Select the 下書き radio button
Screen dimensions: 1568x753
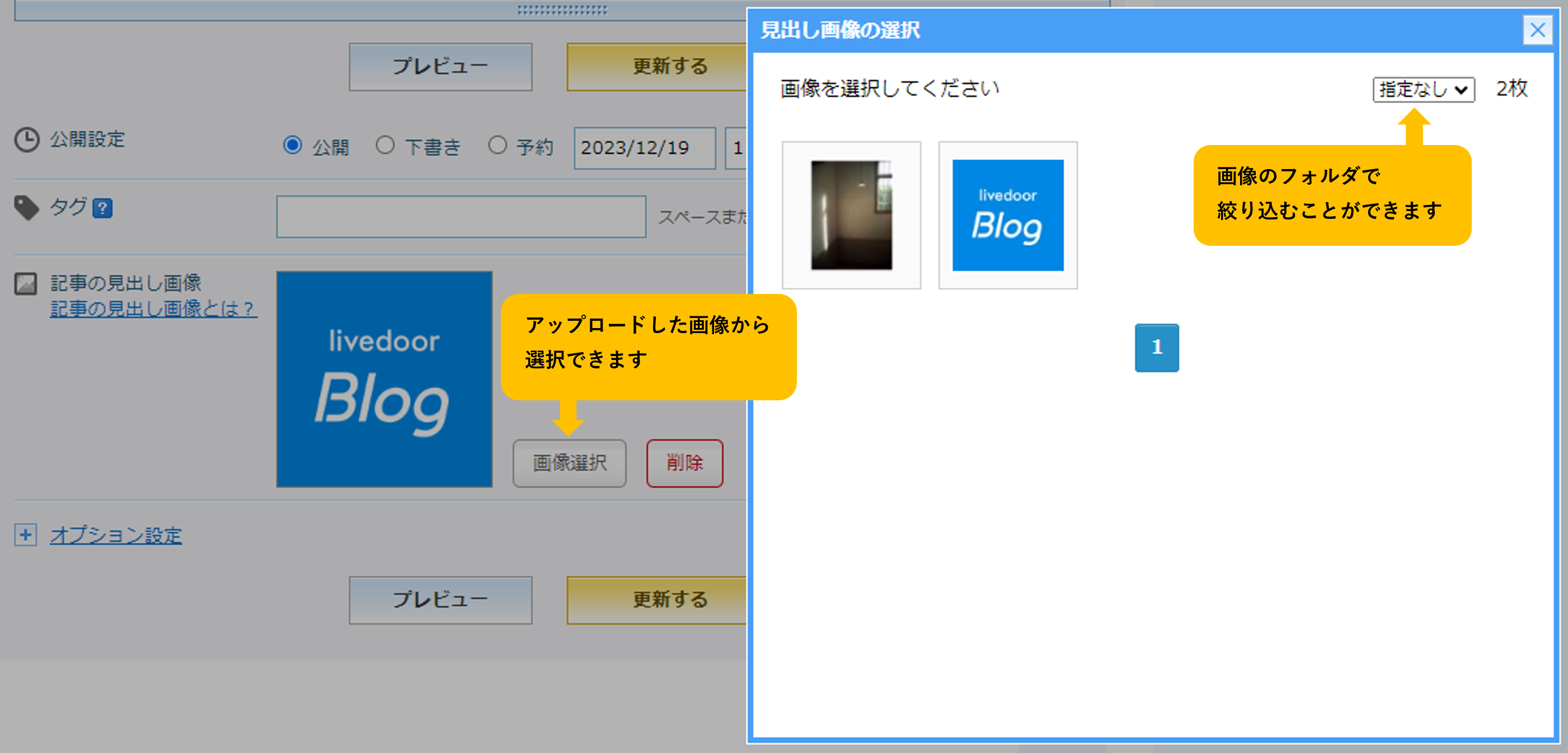384,146
